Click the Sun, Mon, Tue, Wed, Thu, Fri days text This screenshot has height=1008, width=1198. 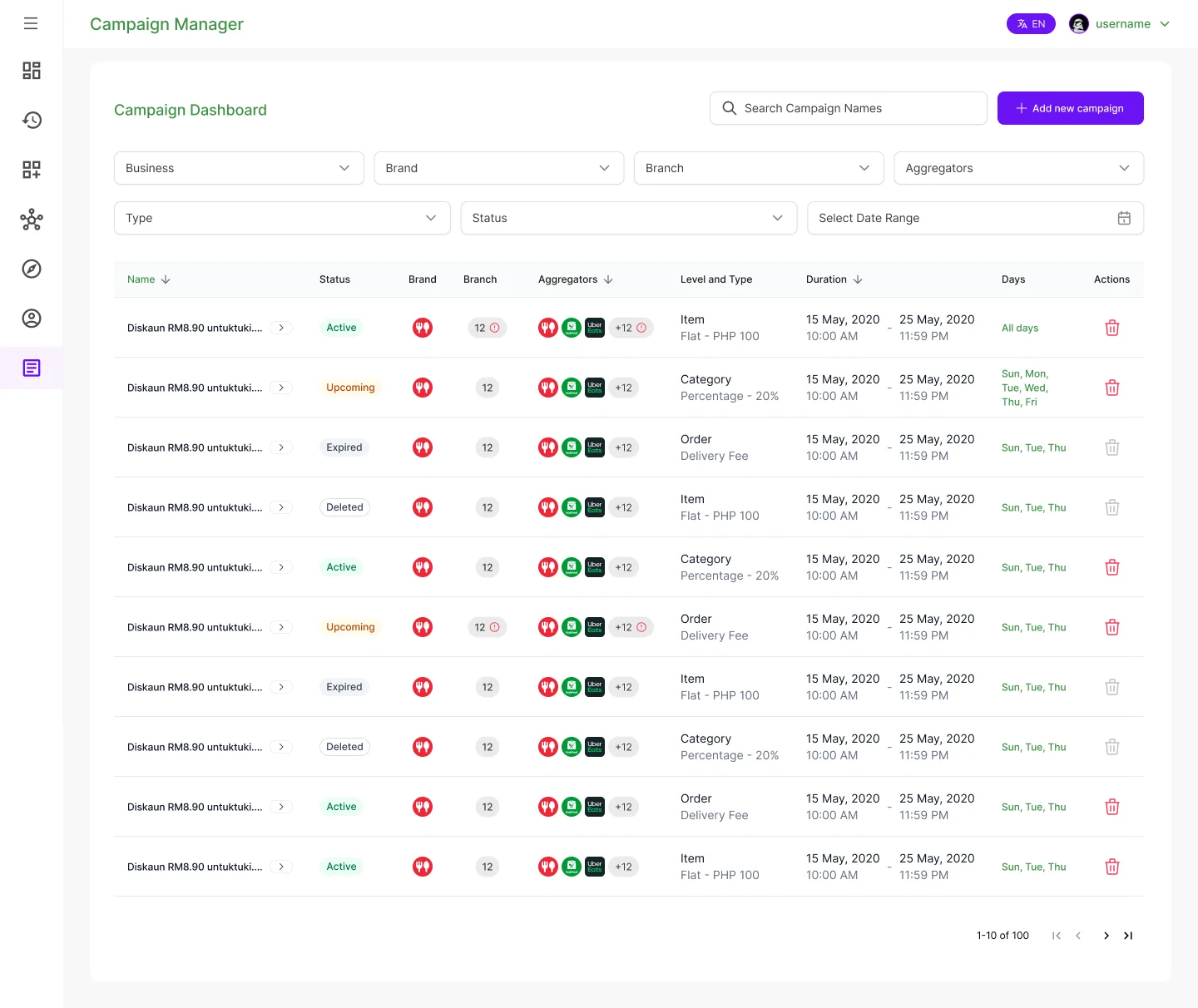[1025, 388]
